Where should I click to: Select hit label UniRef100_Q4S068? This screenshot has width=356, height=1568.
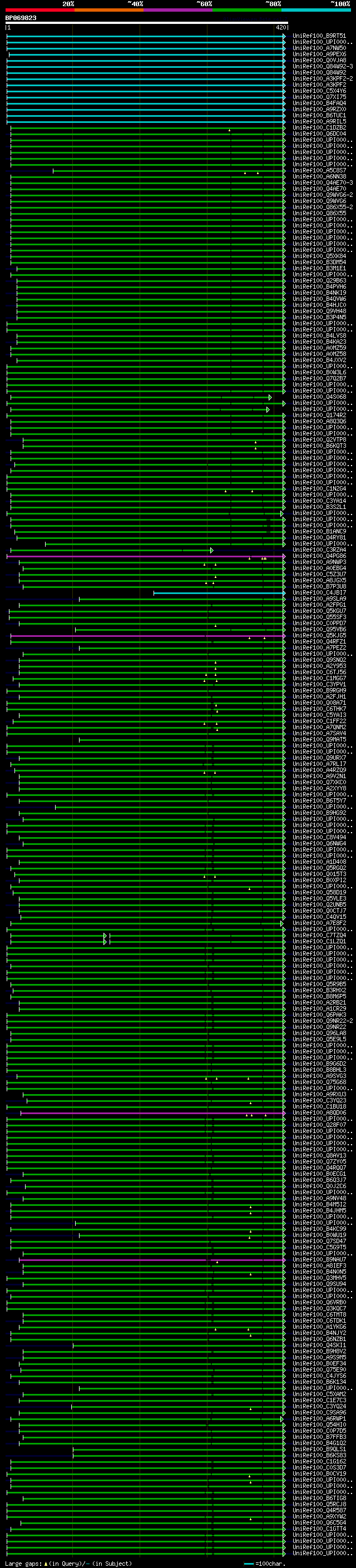coord(319,398)
